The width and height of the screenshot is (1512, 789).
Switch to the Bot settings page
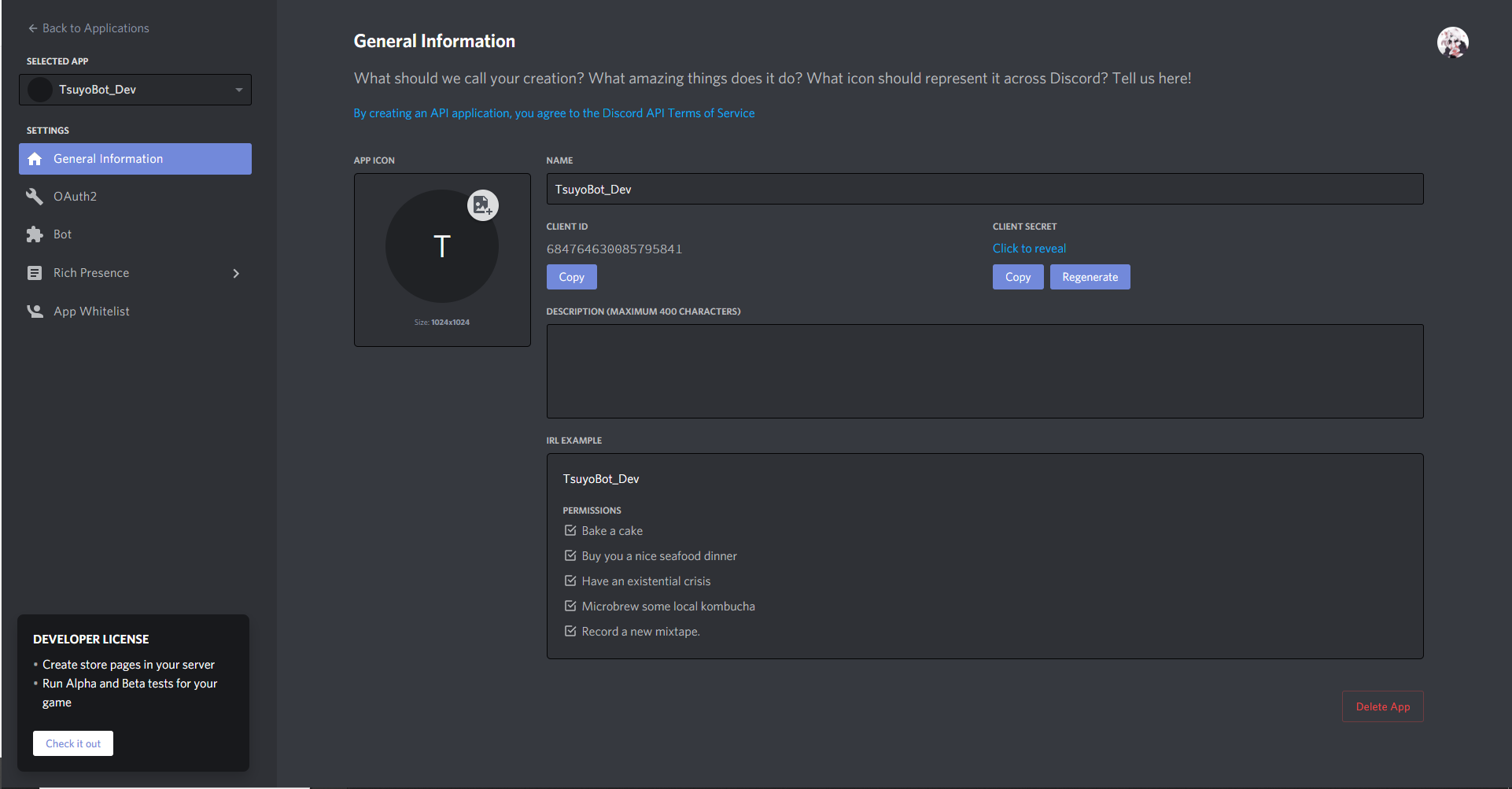(135, 234)
